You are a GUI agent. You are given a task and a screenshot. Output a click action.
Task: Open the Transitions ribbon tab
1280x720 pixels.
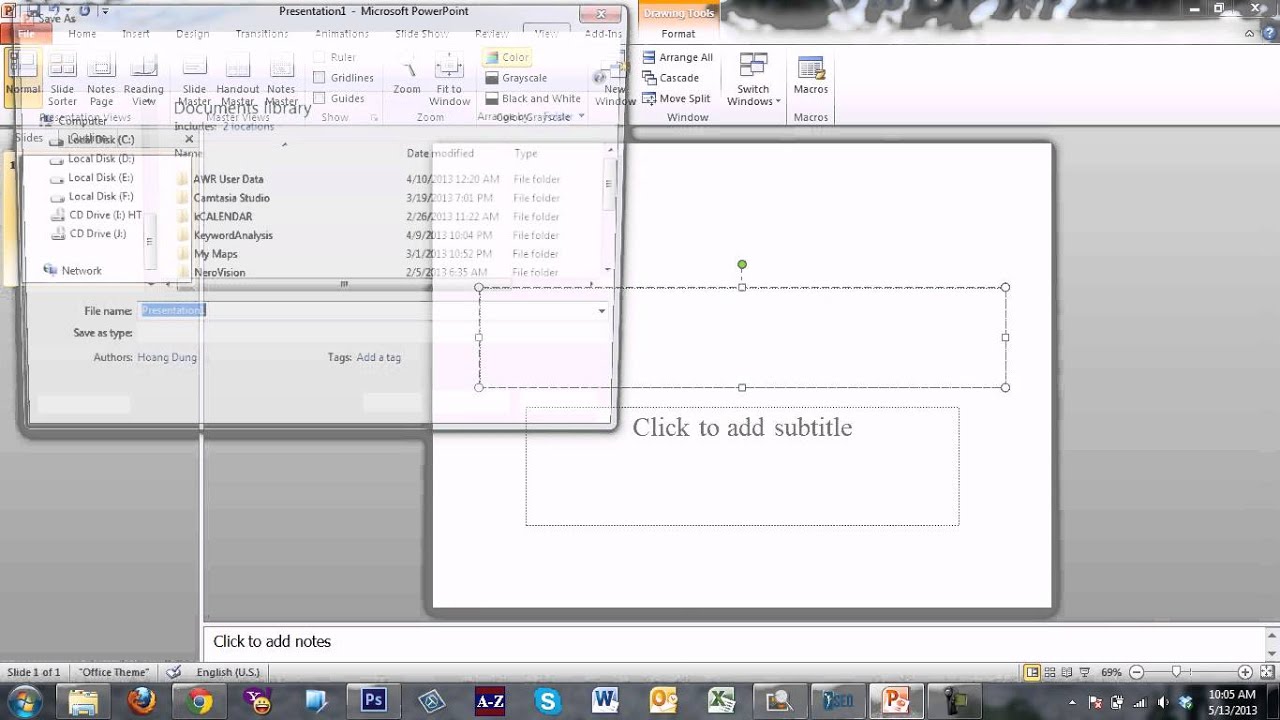pyautogui.click(x=262, y=34)
